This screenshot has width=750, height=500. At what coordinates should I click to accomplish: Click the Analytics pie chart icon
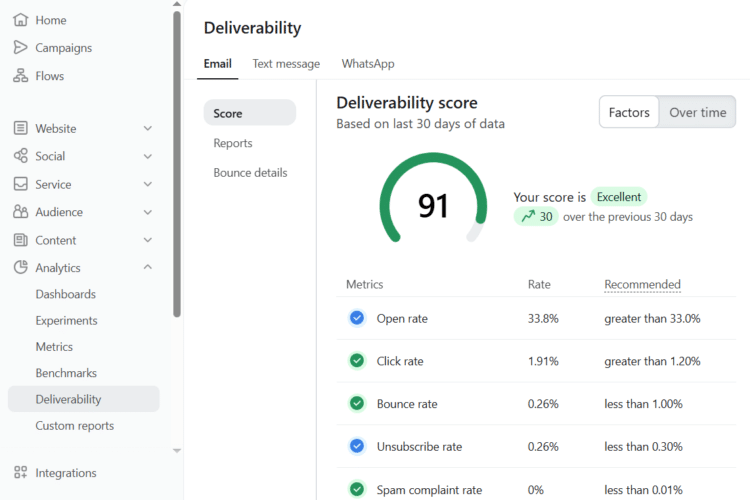pyautogui.click(x=21, y=267)
